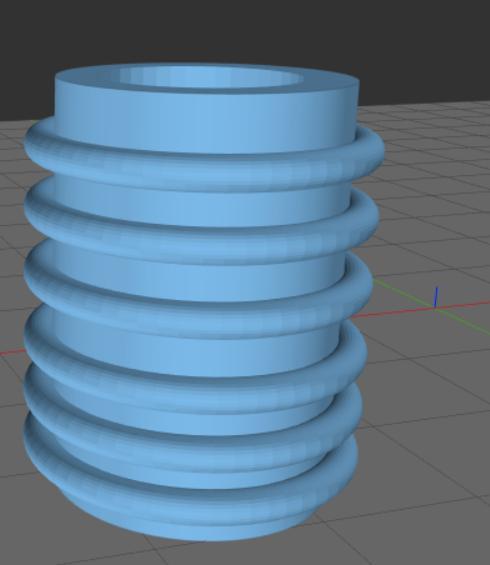The height and width of the screenshot is (565, 490).
Task: Select the blue Z axis marker at origin
Action: [x=436, y=297]
